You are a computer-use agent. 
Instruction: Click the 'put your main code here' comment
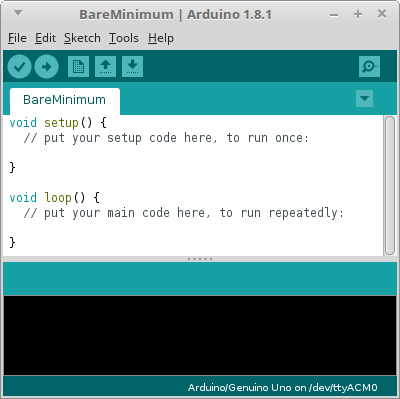pyautogui.click(x=184, y=213)
